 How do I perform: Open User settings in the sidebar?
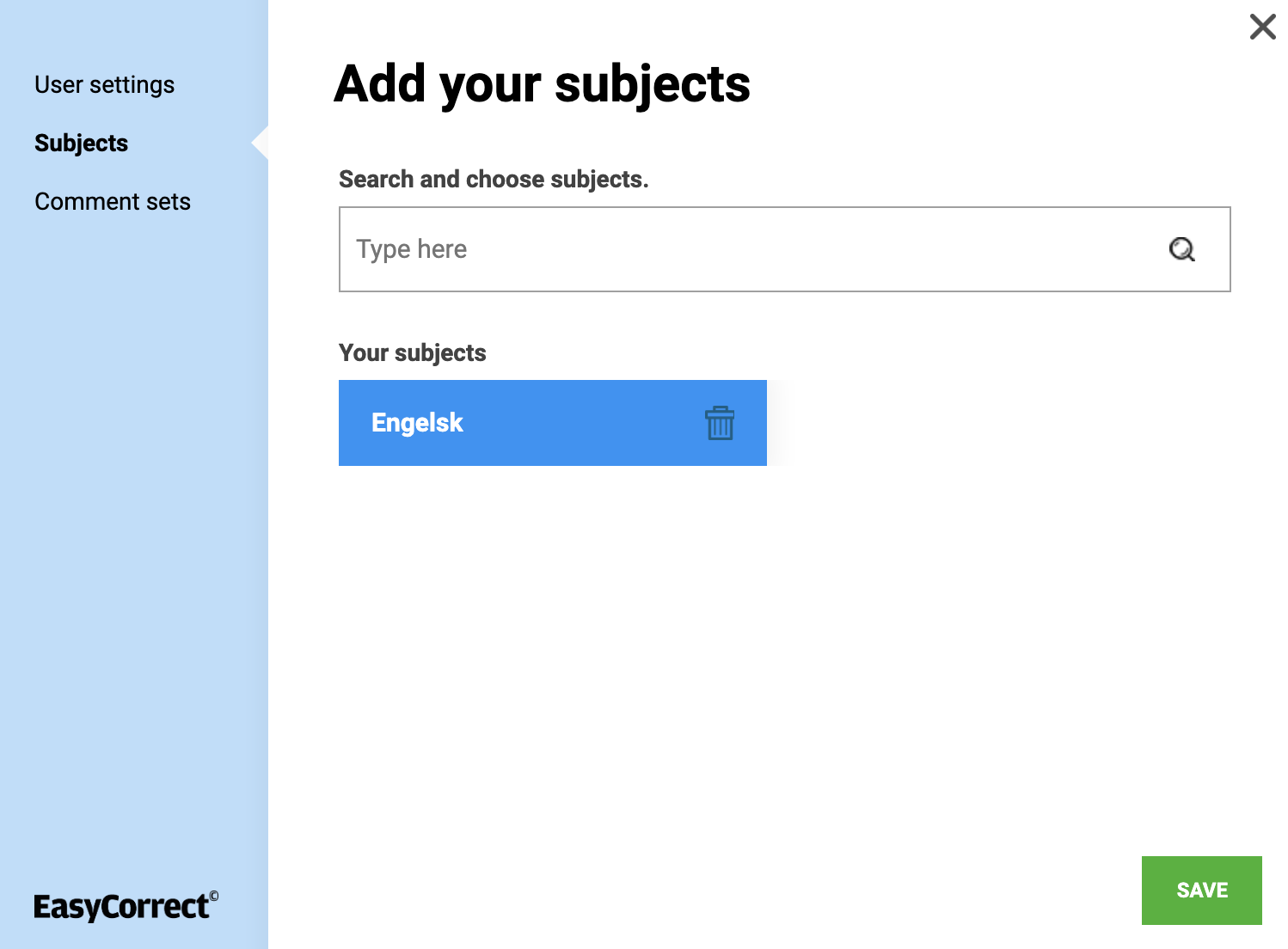click(104, 85)
